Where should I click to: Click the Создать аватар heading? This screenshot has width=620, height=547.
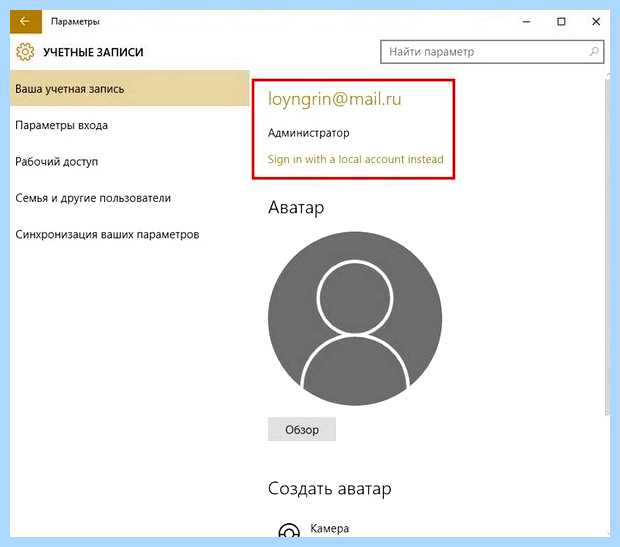pos(329,489)
